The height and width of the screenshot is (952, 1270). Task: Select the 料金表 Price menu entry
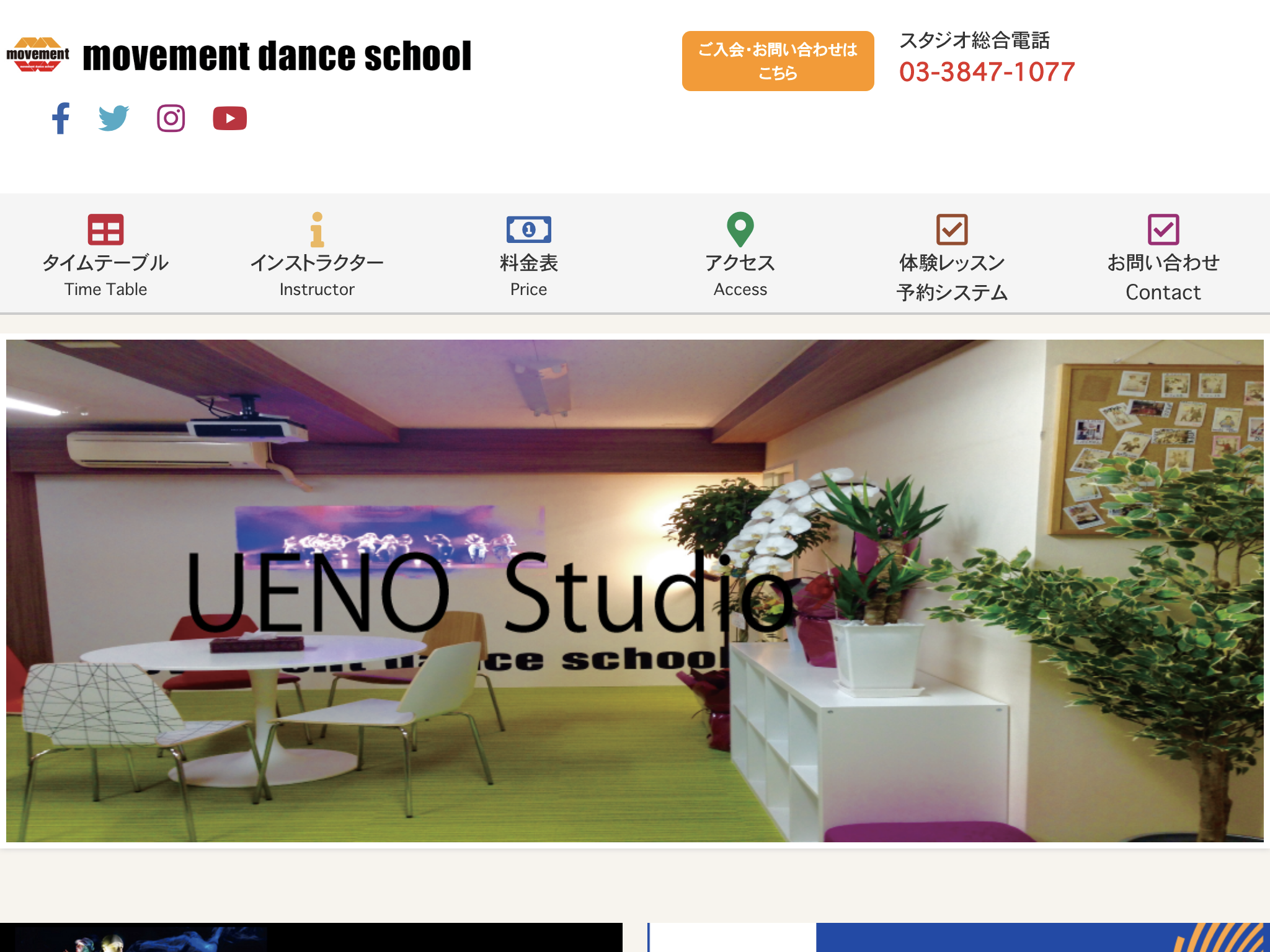coord(528,263)
